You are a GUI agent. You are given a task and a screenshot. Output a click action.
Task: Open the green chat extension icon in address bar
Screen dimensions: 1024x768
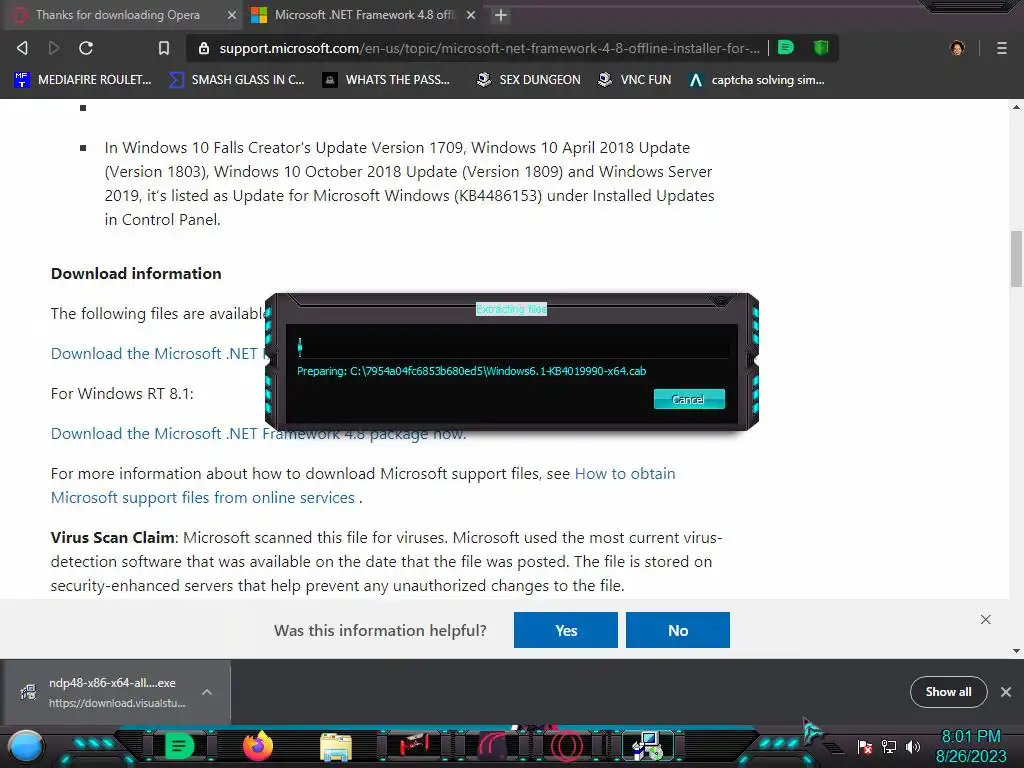[x=786, y=48]
